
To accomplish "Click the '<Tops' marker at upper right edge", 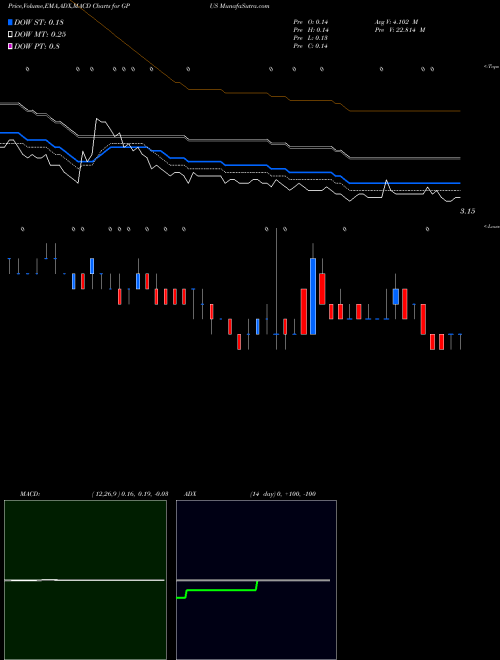I will click(x=492, y=67).
